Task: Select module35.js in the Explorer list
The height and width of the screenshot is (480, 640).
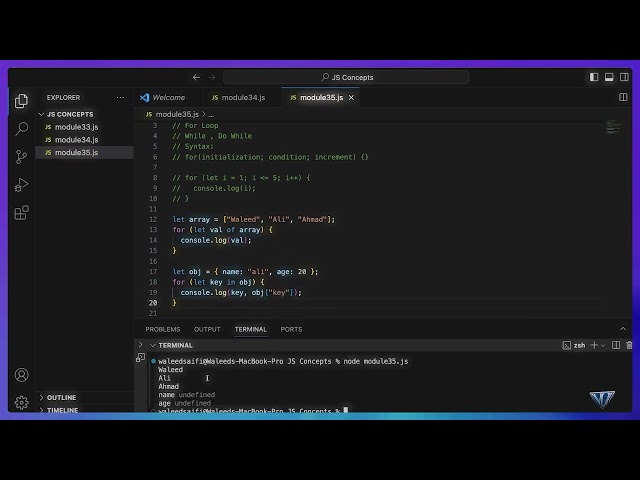Action: [84, 152]
